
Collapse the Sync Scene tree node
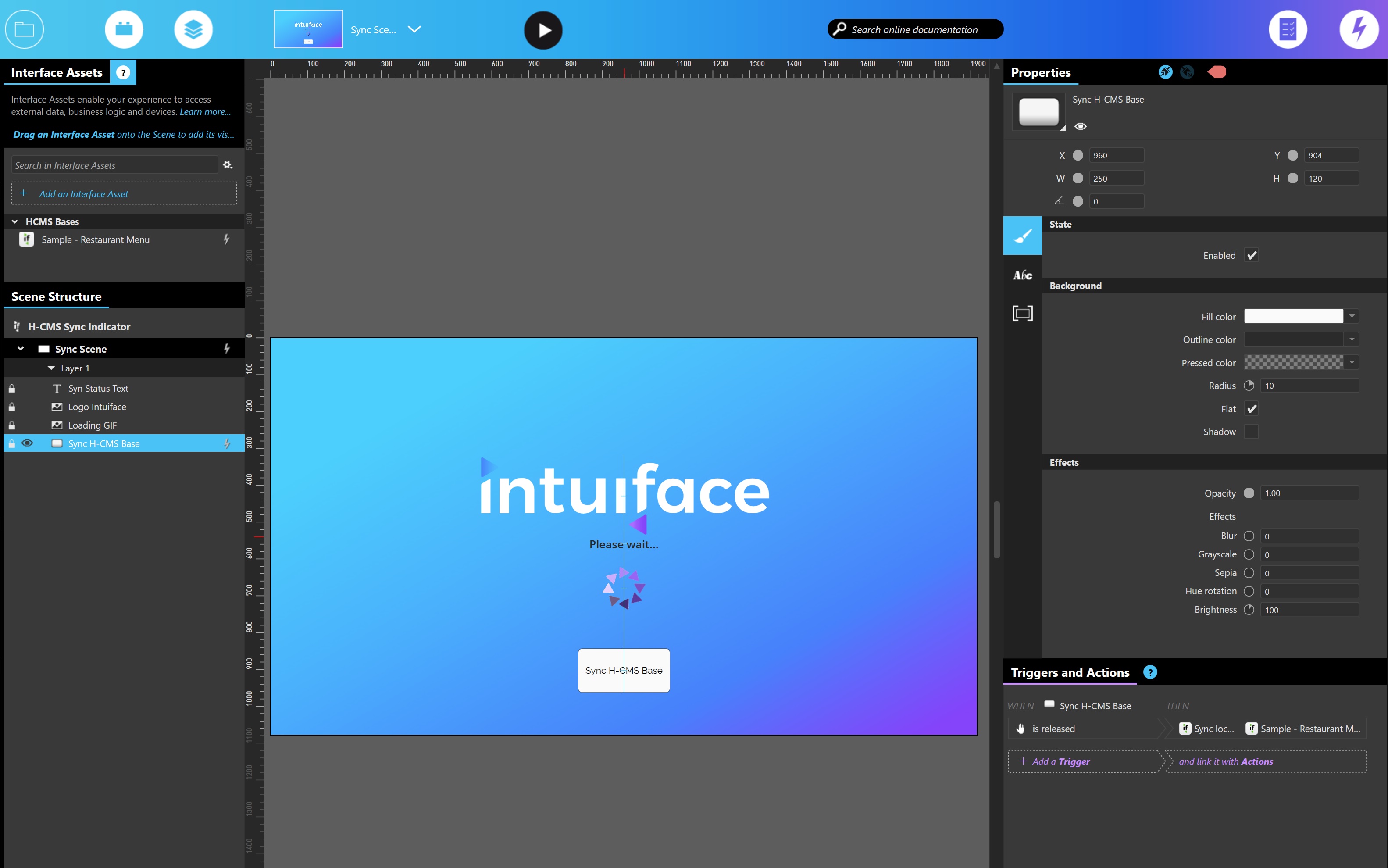pyautogui.click(x=21, y=348)
